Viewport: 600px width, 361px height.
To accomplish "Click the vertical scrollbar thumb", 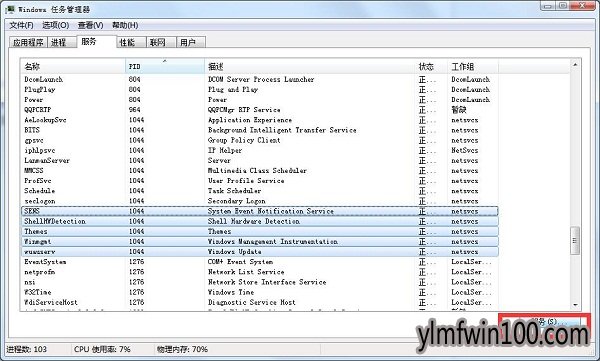I will click(x=575, y=240).
